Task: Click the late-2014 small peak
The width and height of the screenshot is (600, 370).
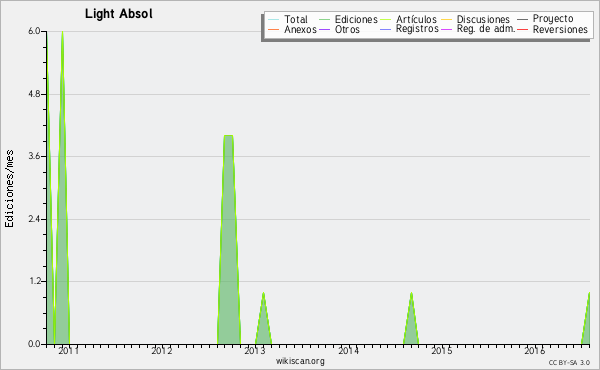Action: point(411,318)
